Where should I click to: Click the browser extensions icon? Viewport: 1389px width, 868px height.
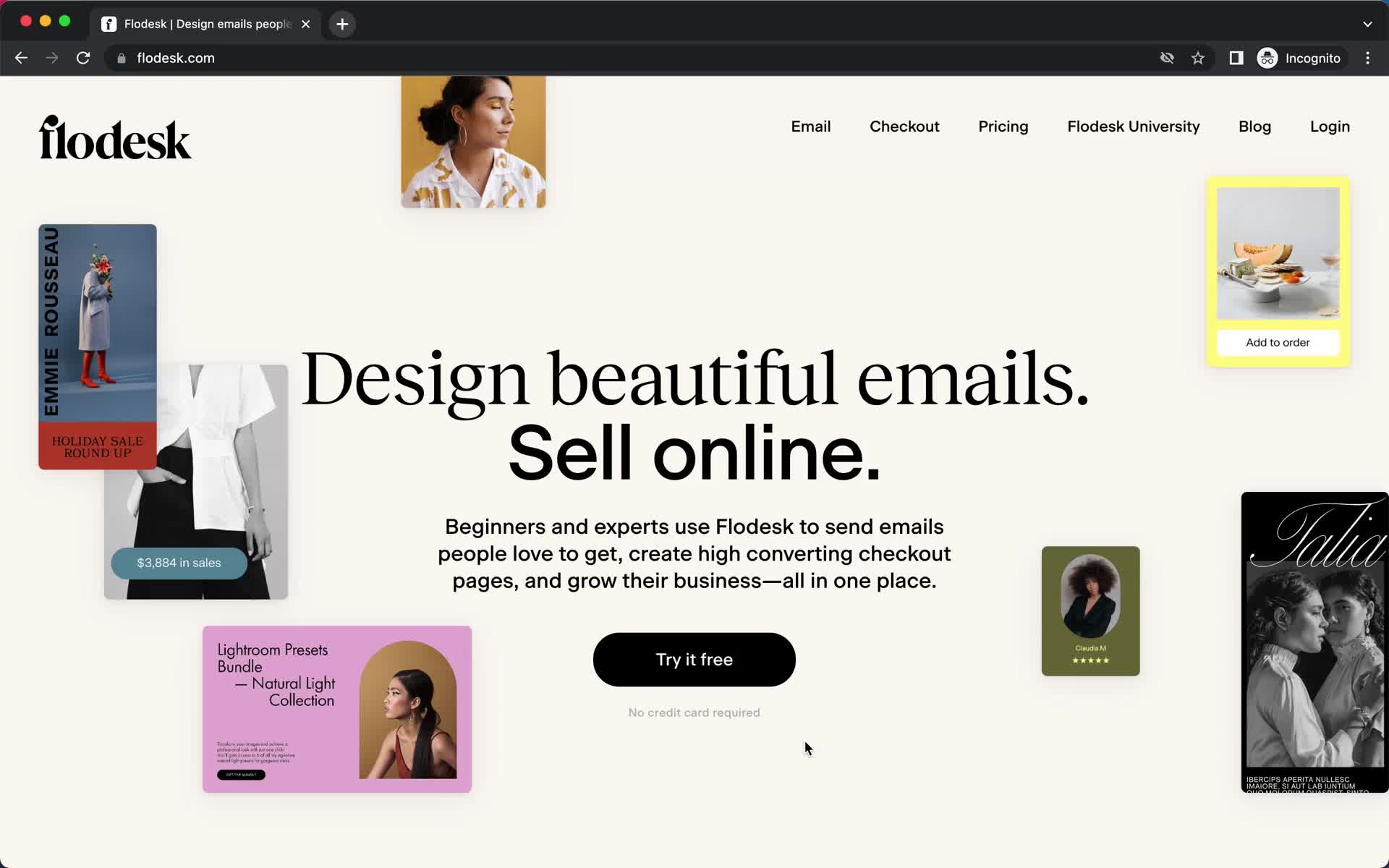click(1235, 57)
